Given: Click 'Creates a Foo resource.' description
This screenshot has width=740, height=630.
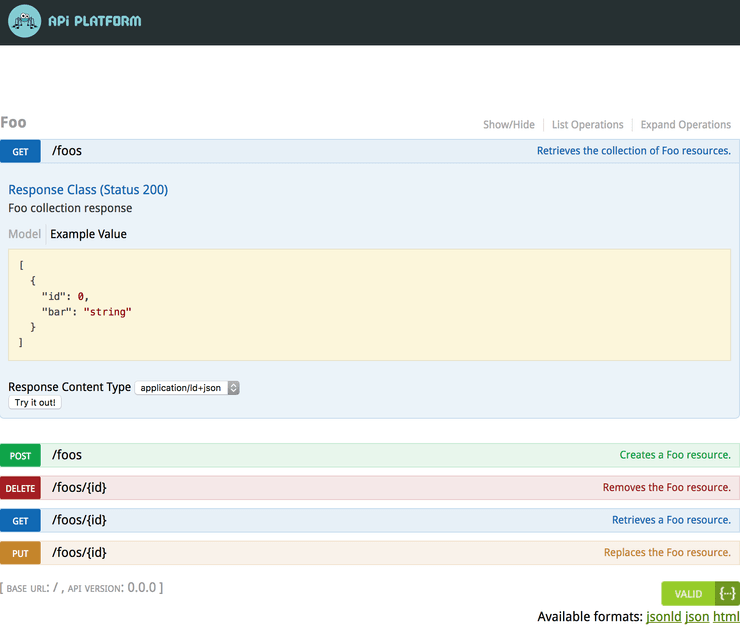Looking at the screenshot, I should click(x=675, y=455).
